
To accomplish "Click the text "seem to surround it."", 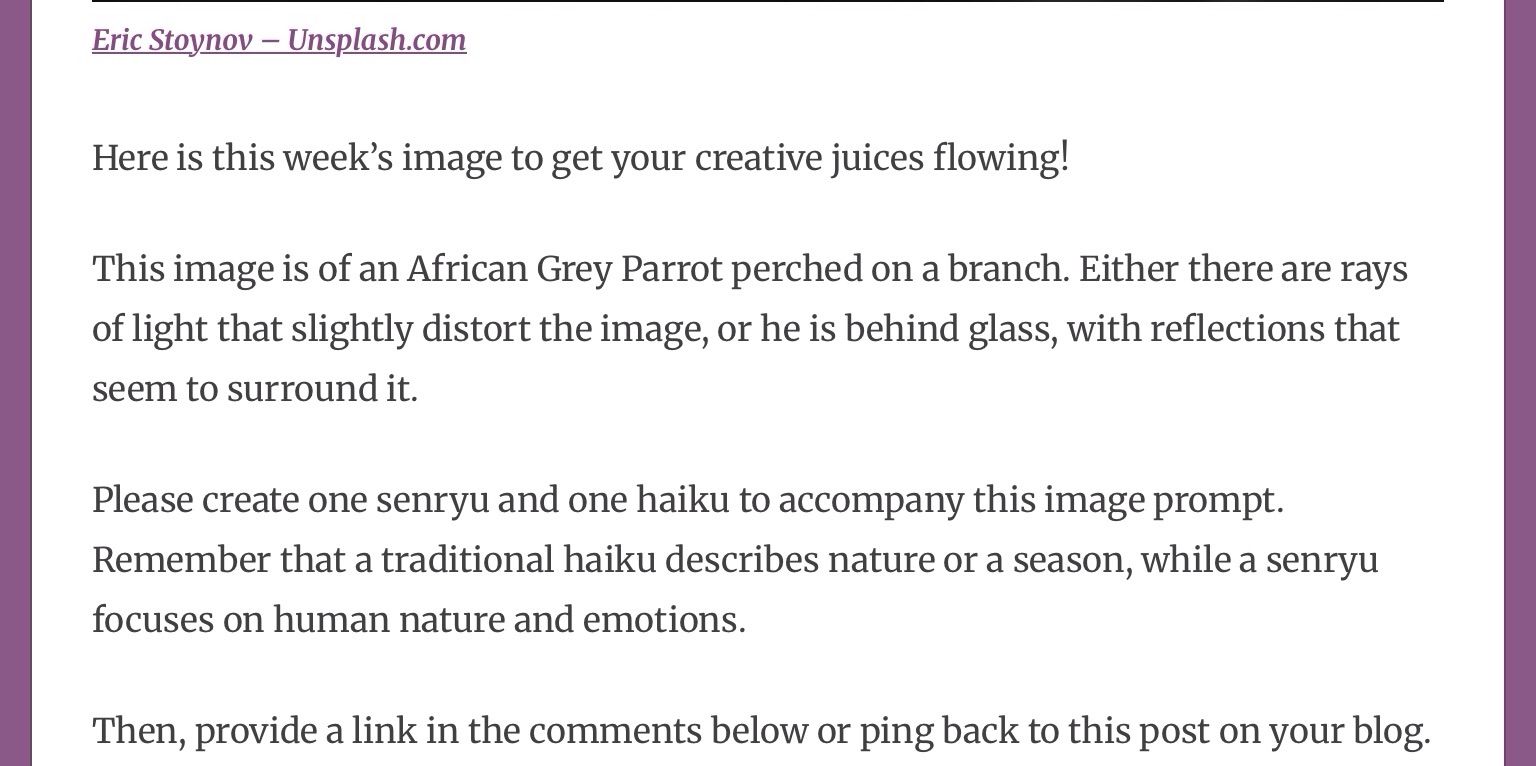I will click(x=254, y=389).
